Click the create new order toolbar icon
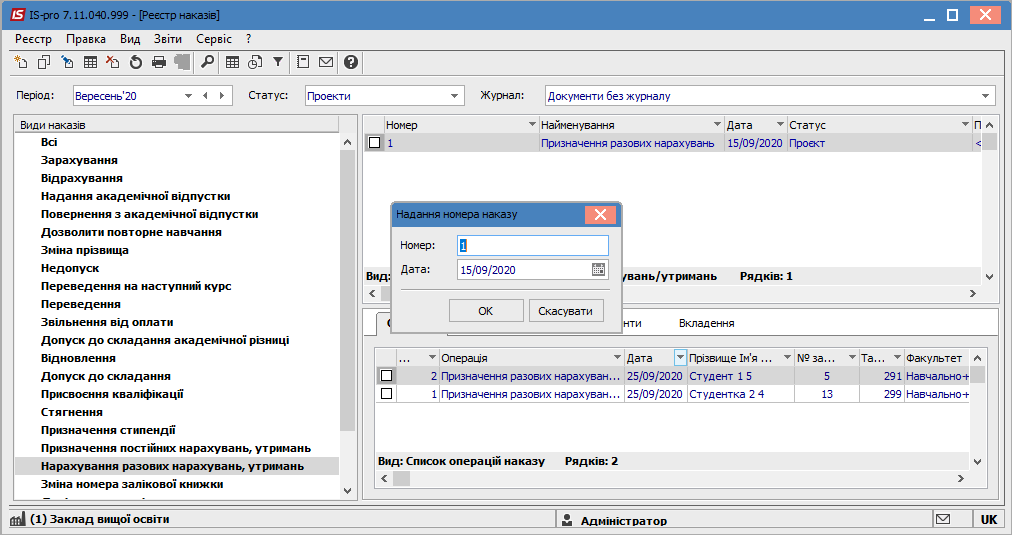Image resolution: width=1012 pixels, height=535 pixels. point(21,62)
